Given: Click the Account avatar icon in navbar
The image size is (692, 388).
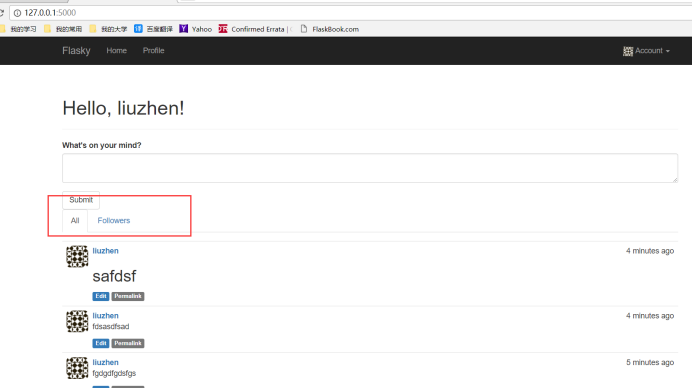Looking at the screenshot, I should point(628,51).
